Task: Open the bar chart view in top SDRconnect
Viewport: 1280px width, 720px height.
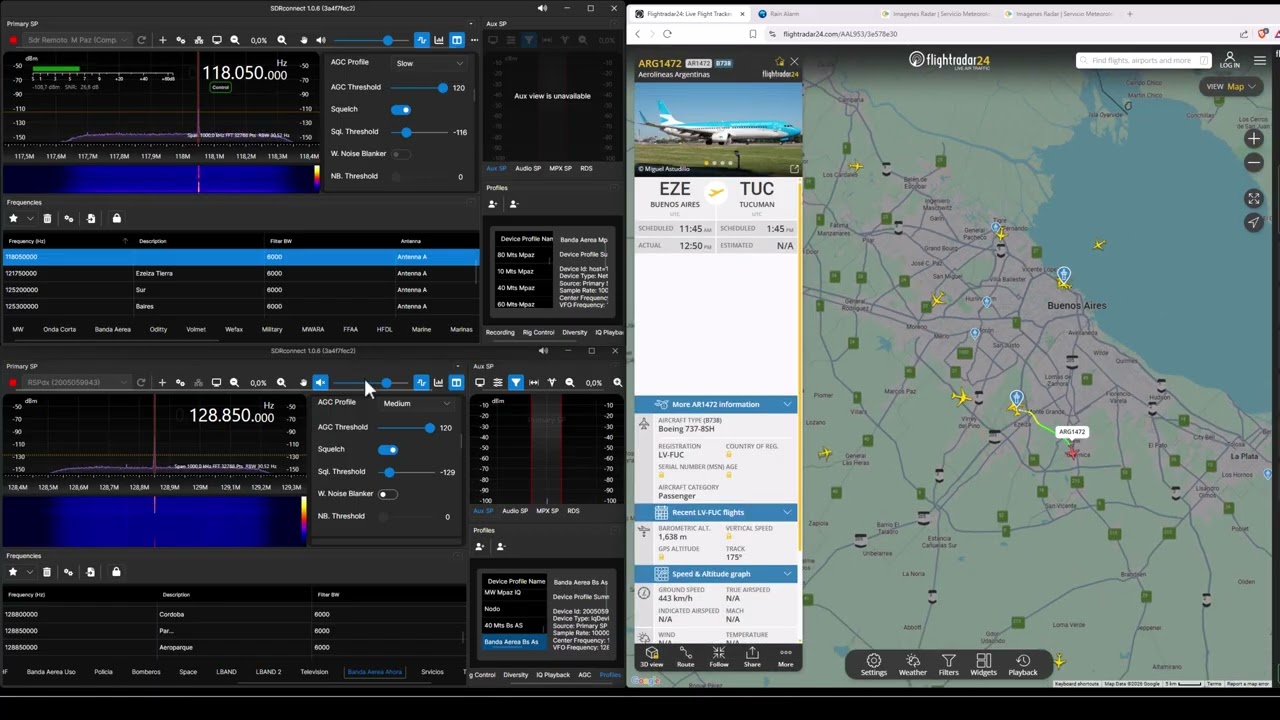Action: (x=439, y=40)
